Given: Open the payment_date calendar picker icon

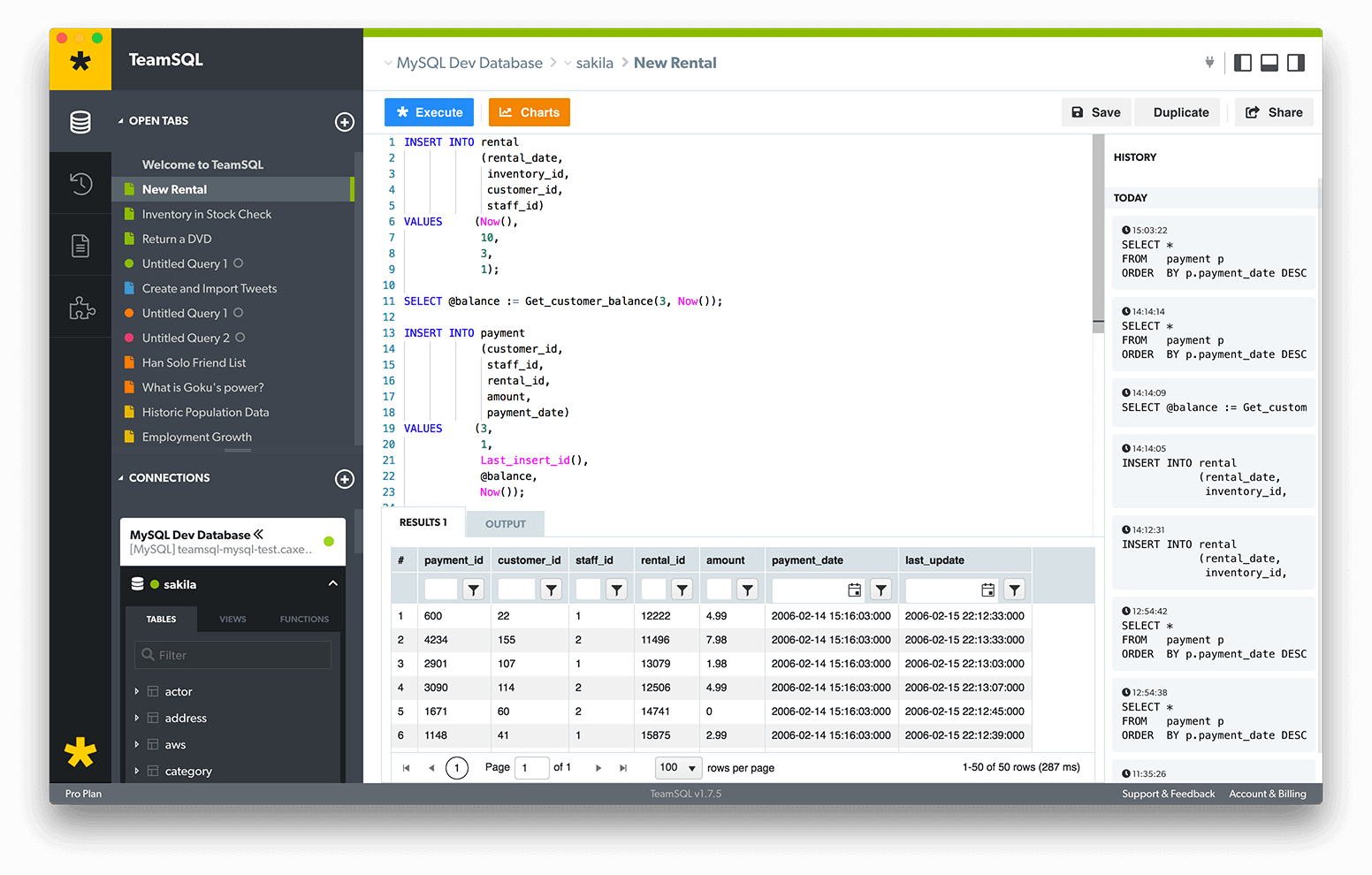Looking at the screenshot, I should pos(854,590).
